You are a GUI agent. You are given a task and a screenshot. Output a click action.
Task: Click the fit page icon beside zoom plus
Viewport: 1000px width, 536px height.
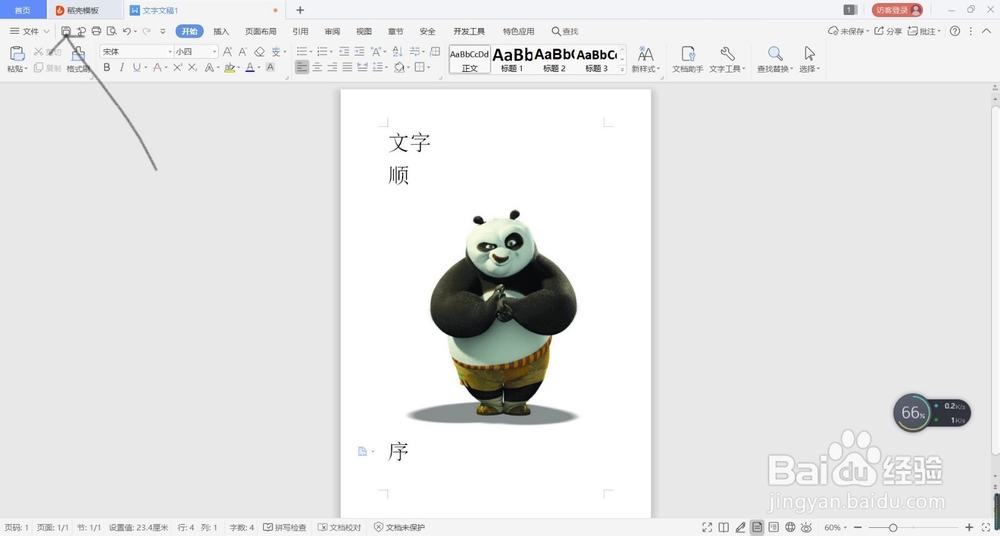click(986, 527)
